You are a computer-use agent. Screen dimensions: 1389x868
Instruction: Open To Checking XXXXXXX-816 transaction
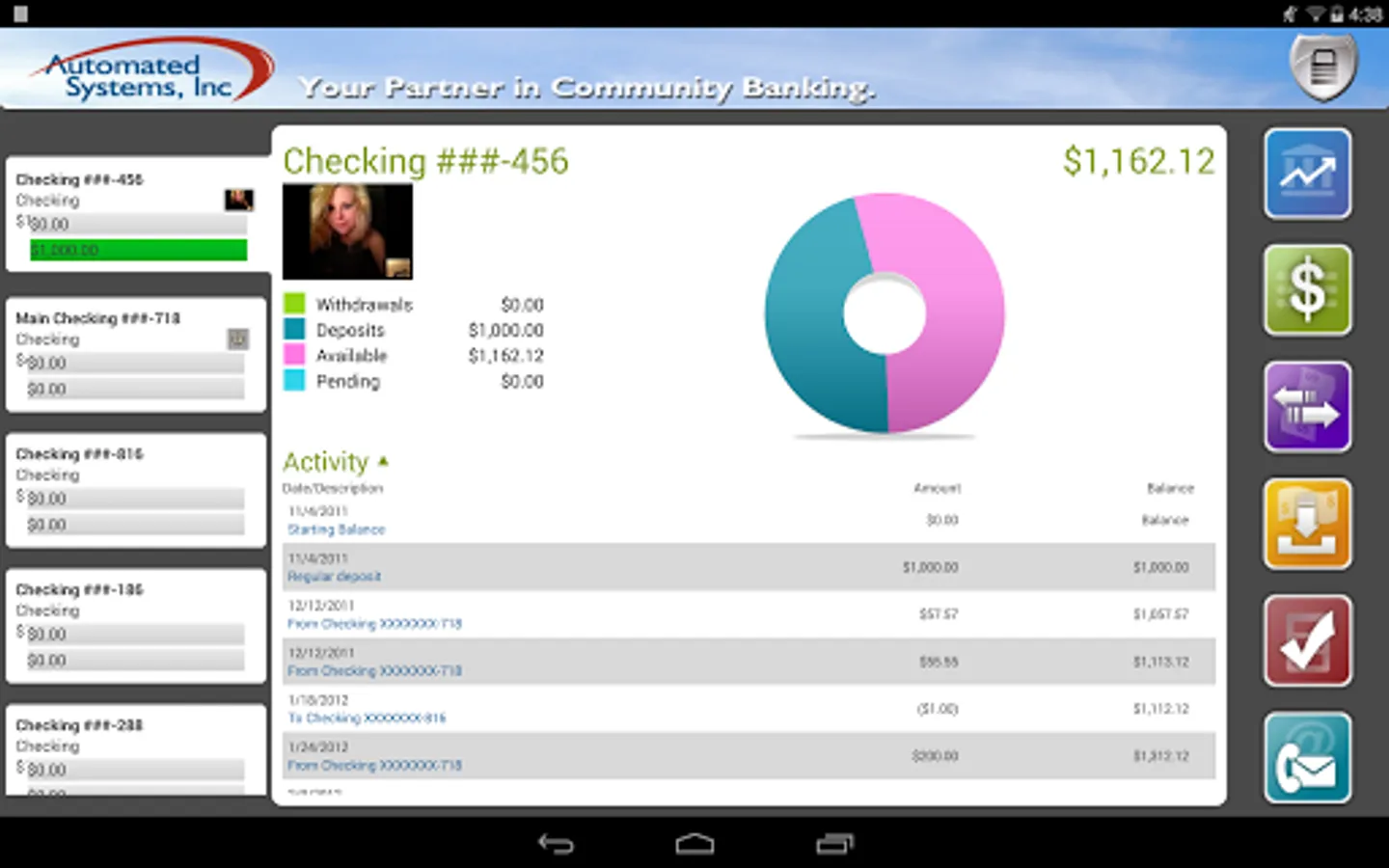pyautogui.click(x=749, y=709)
